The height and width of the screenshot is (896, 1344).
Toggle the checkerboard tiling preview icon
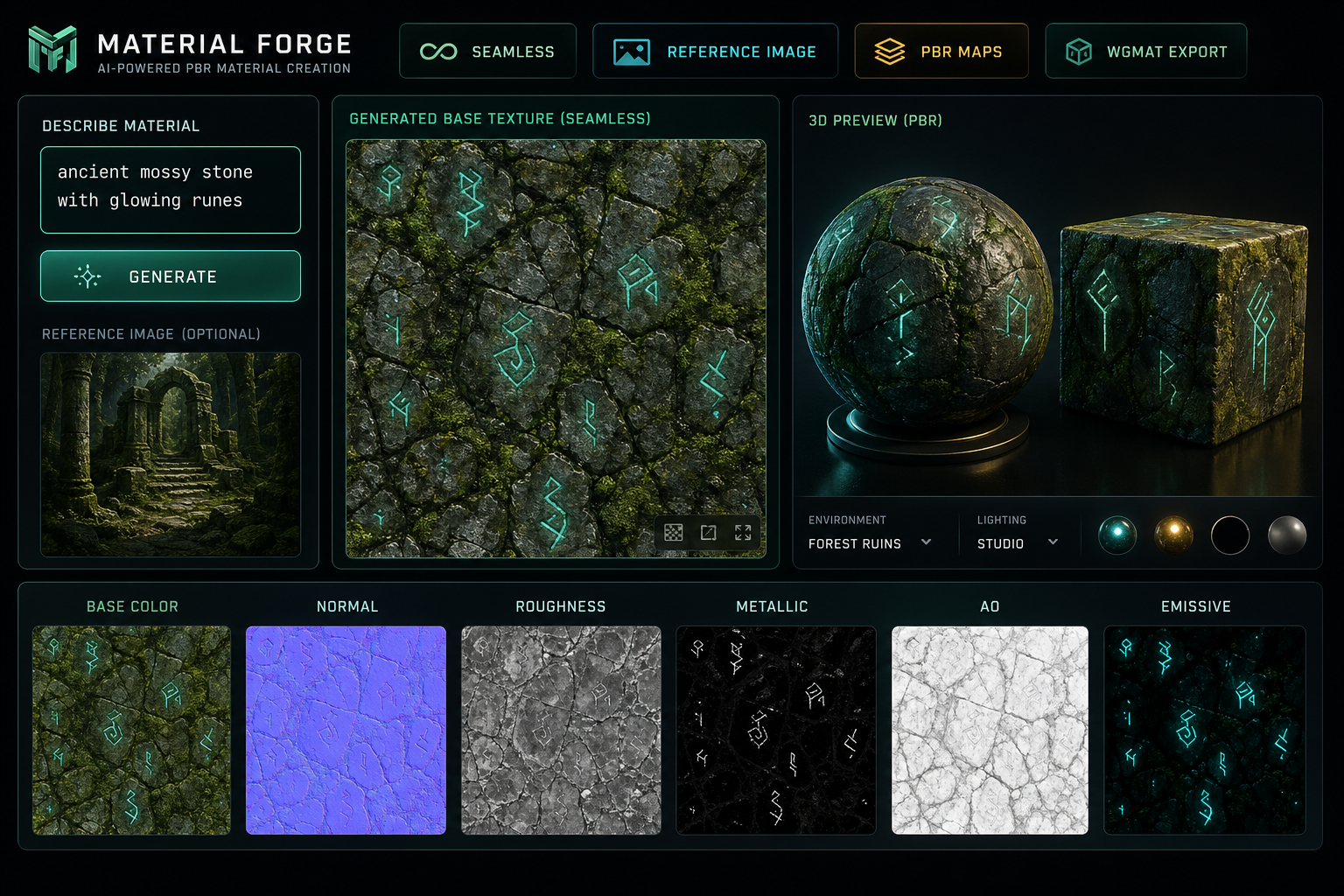[674, 532]
